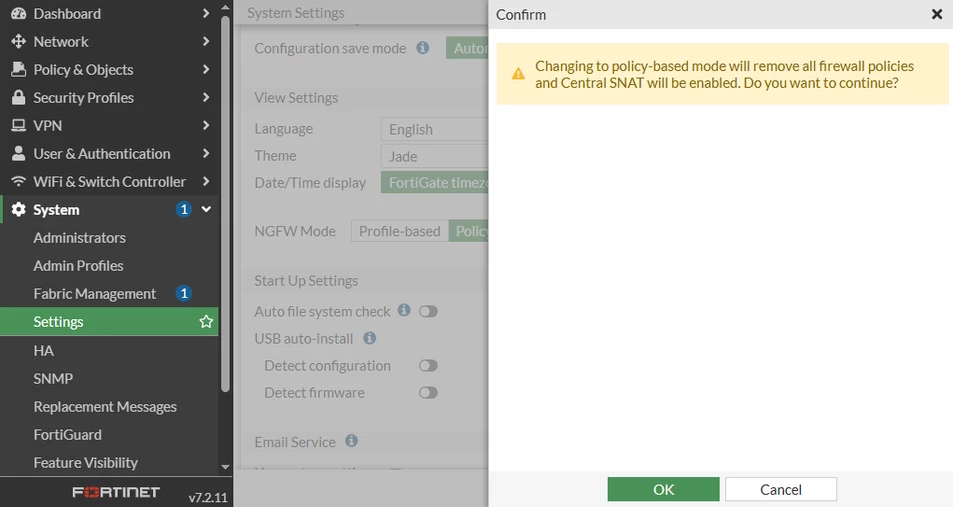953x507 pixels.
Task: Open Administrators under System
Action: [80, 238]
